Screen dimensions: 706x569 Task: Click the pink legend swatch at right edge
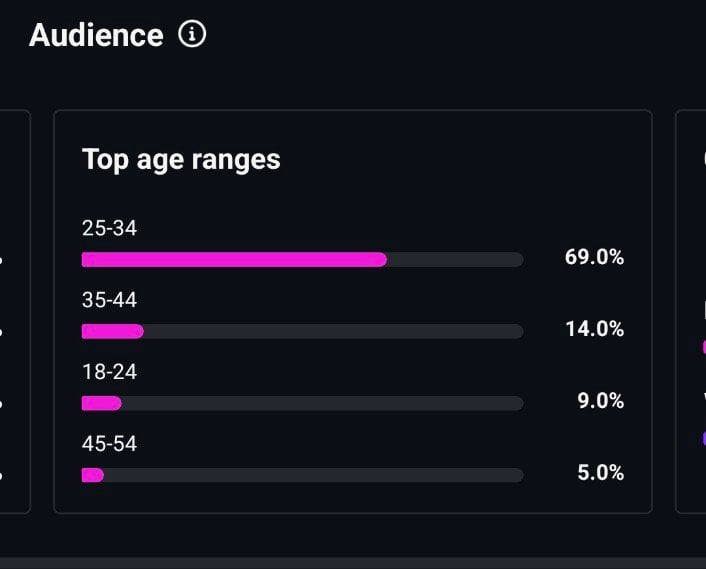click(704, 347)
